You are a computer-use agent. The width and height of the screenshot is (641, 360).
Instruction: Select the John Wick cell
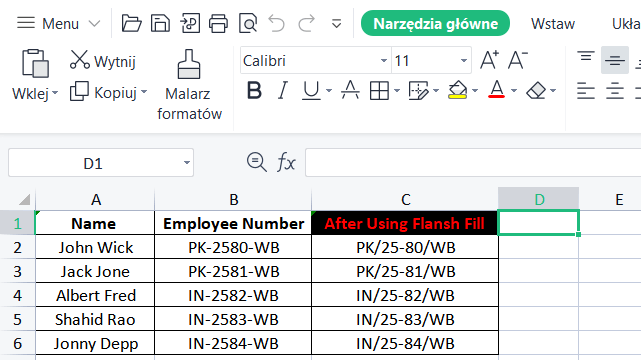click(x=95, y=247)
